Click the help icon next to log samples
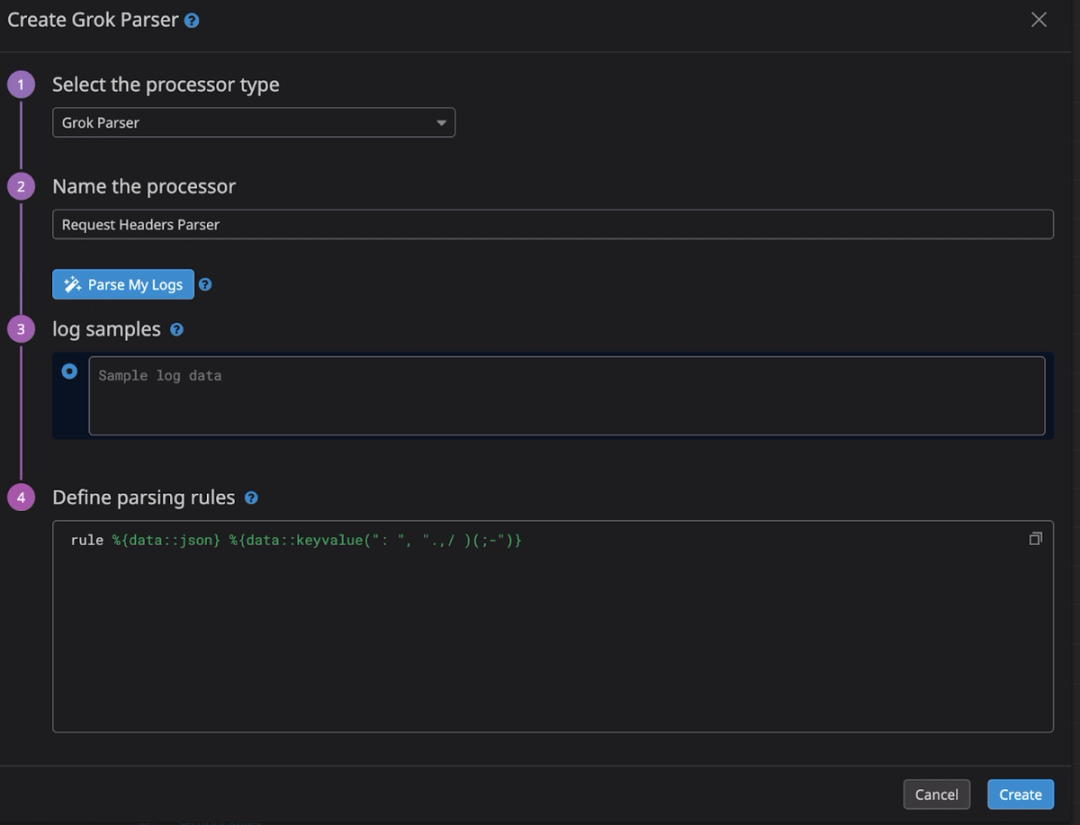Viewport: 1080px width, 825px height. click(x=177, y=329)
